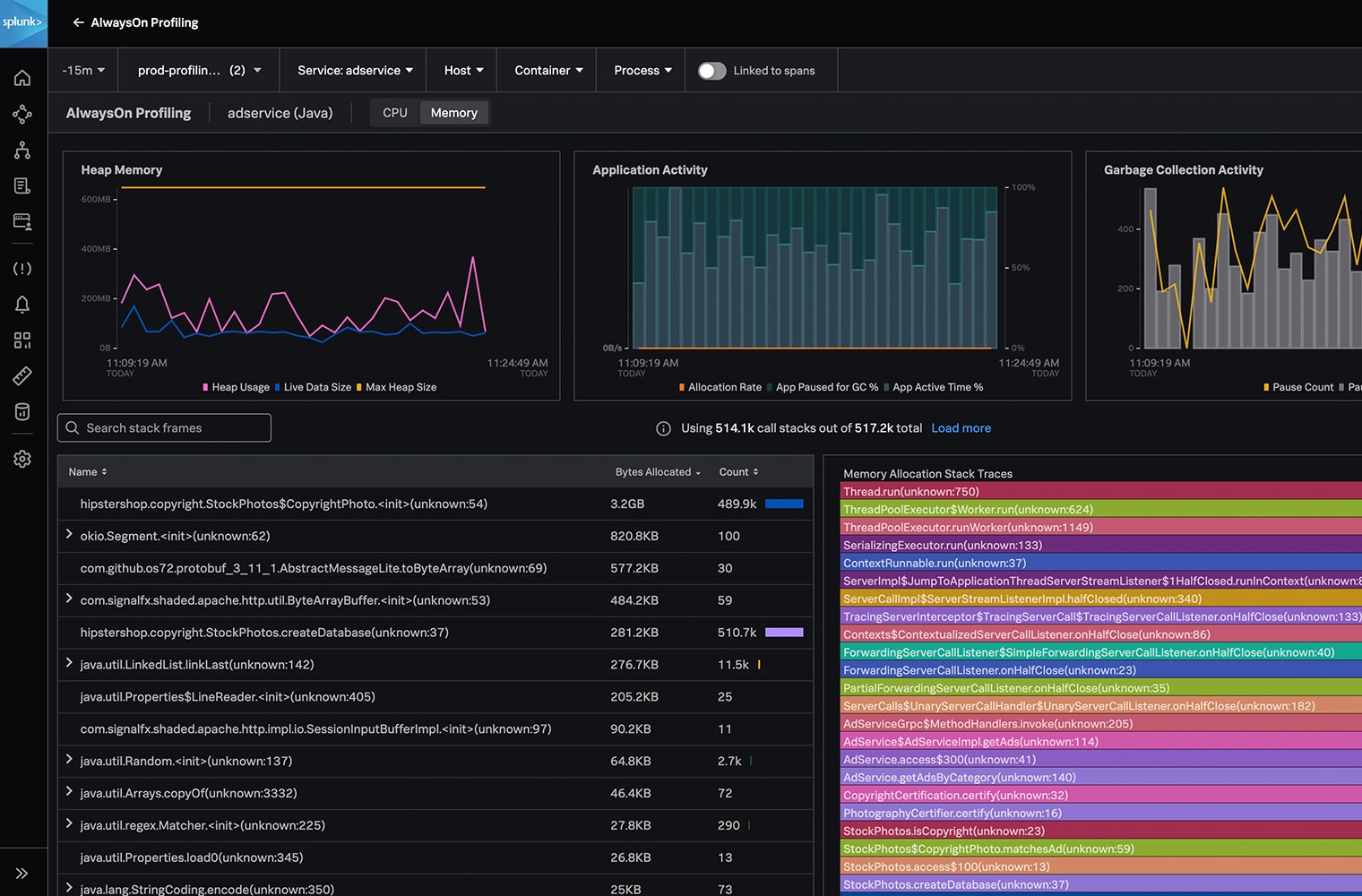Select the CopyrightPhoto.<init>(unknown:54) table row

coord(435,504)
